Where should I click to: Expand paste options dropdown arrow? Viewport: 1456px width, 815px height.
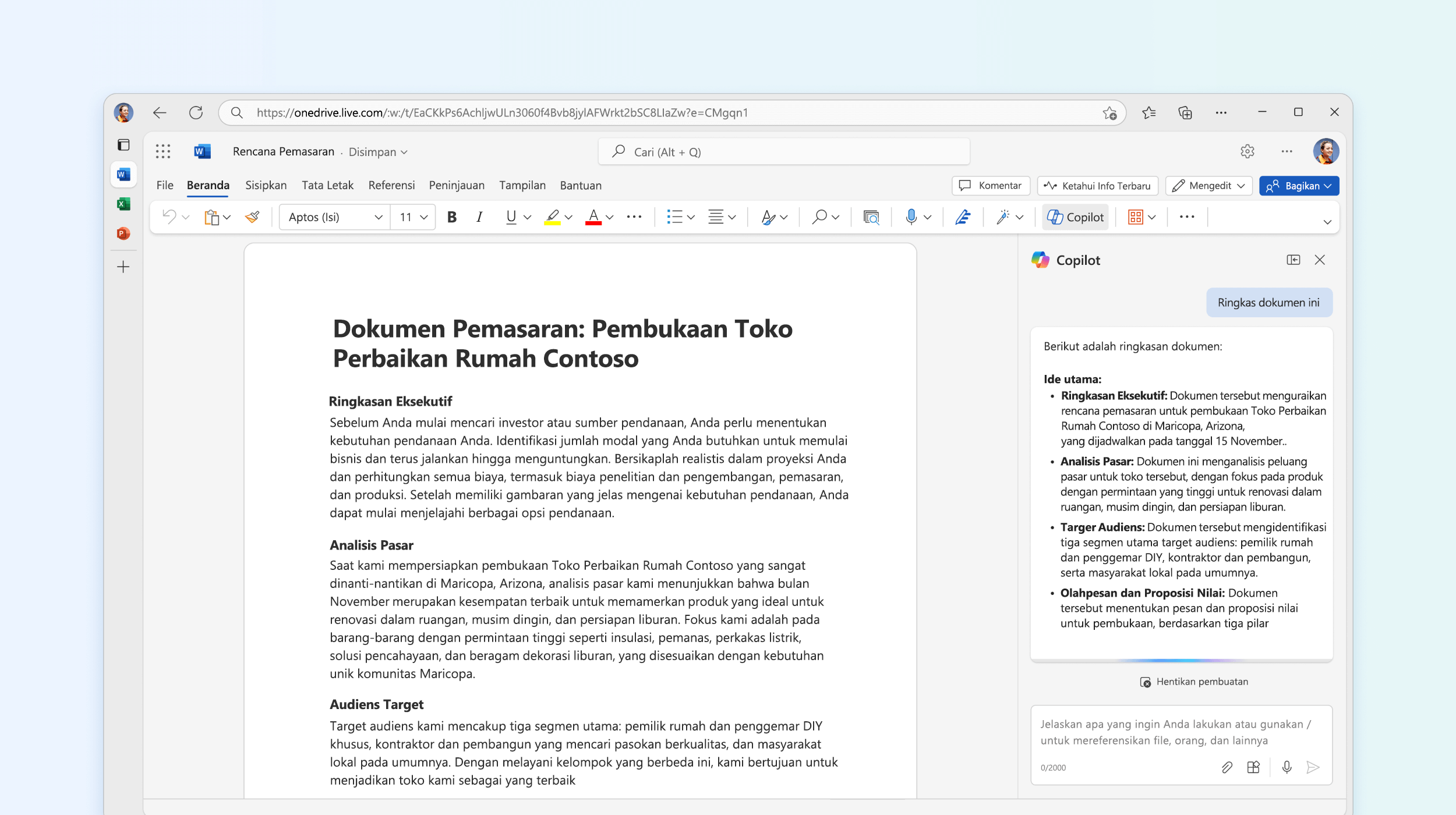coord(227,217)
